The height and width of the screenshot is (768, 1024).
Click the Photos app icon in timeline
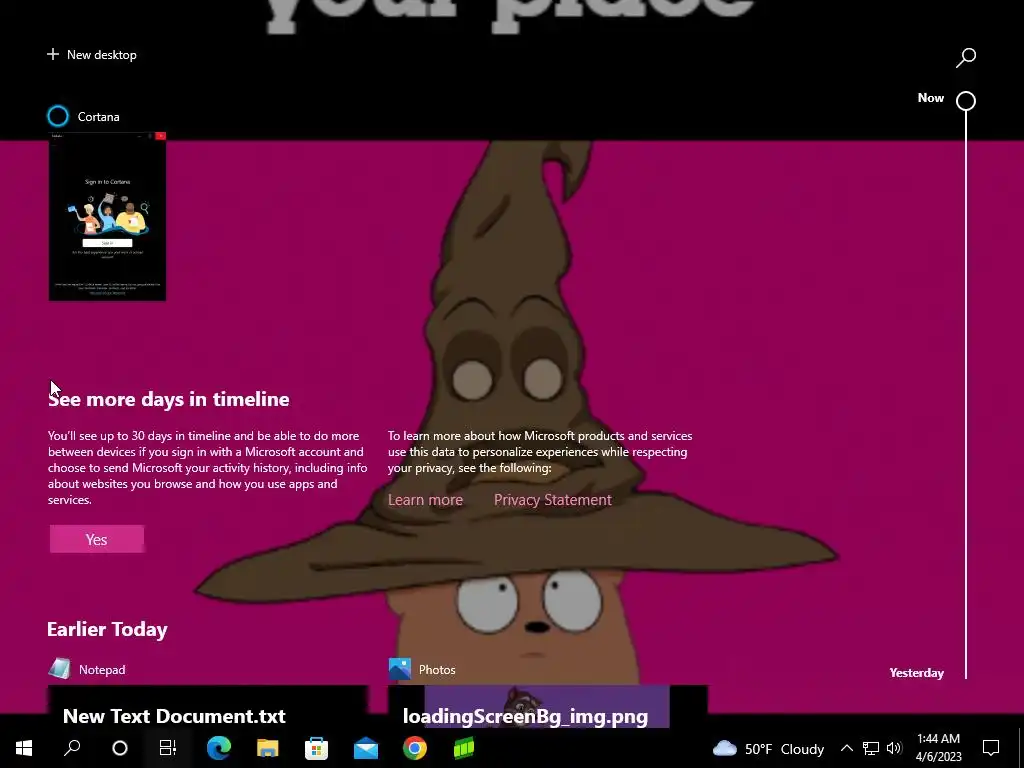pos(400,669)
